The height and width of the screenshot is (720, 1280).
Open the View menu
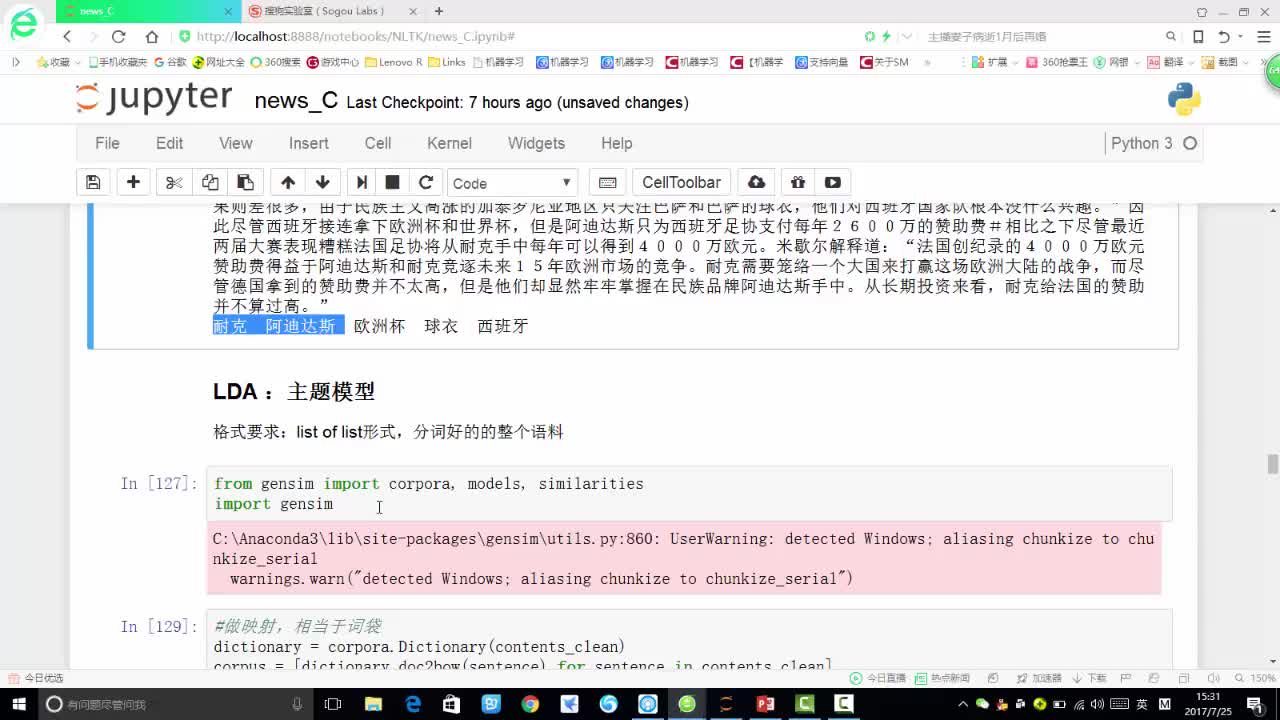(x=236, y=143)
